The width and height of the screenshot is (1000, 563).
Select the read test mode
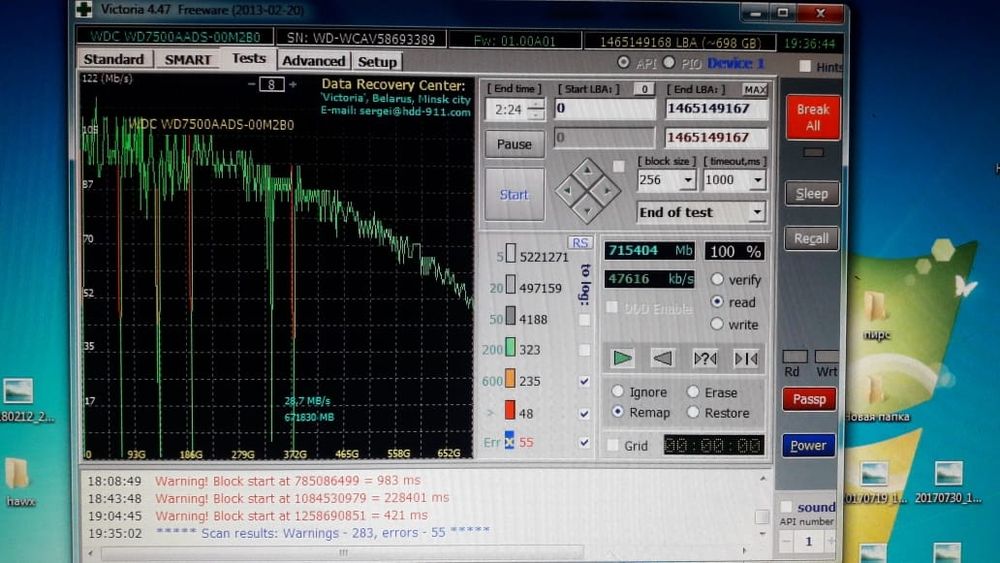click(x=717, y=302)
